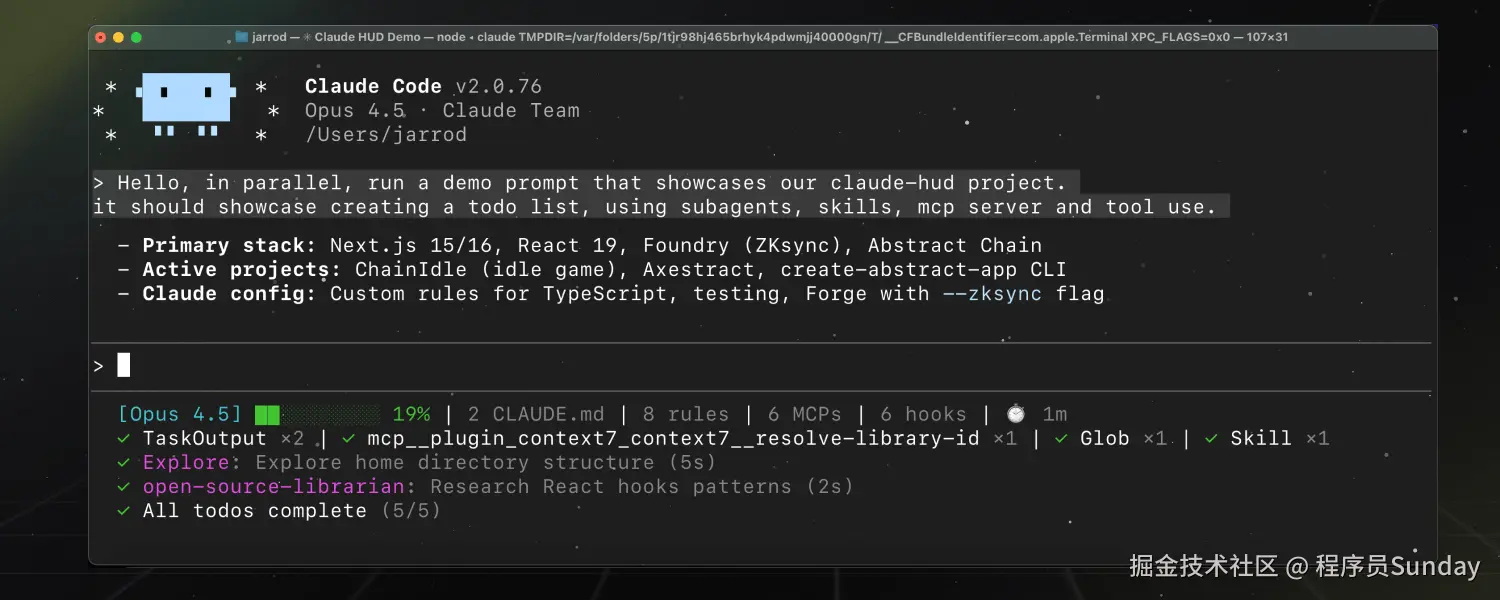Screen dimensions: 1500x600
Task: Click "All todos complete (5/5)" line
Action: [x=292, y=510]
